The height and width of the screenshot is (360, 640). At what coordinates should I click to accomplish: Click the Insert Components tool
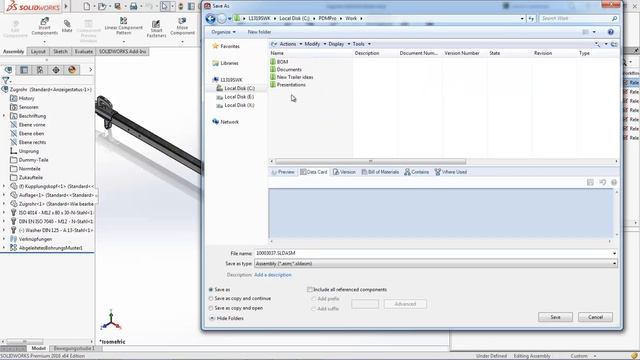pyautogui.click(x=44, y=27)
